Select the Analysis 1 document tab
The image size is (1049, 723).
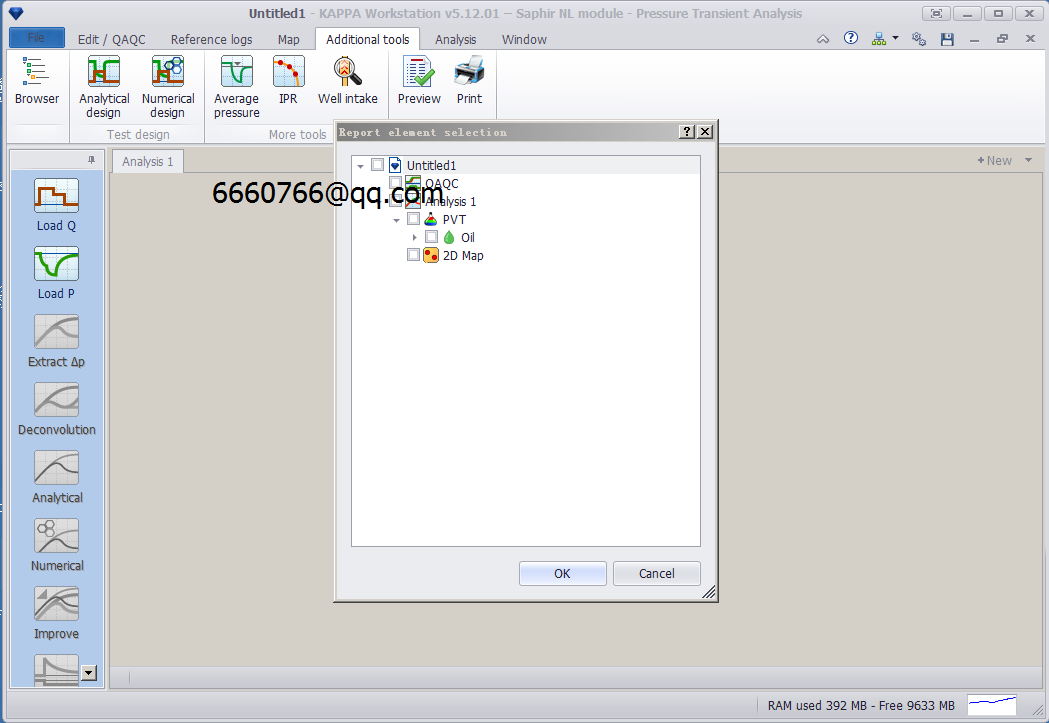[147, 161]
